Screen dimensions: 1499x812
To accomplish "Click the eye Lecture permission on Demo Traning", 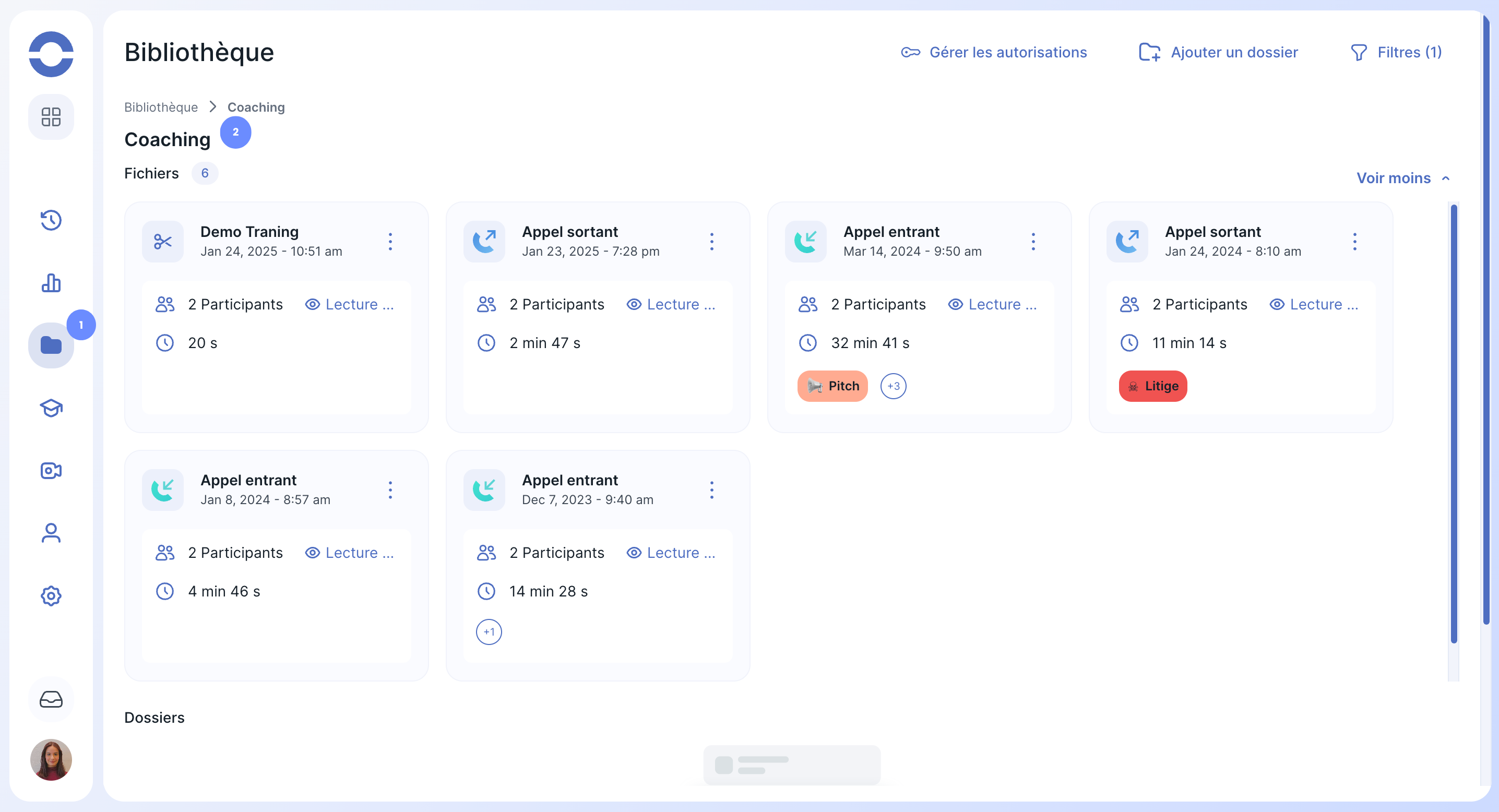I will point(350,304).
